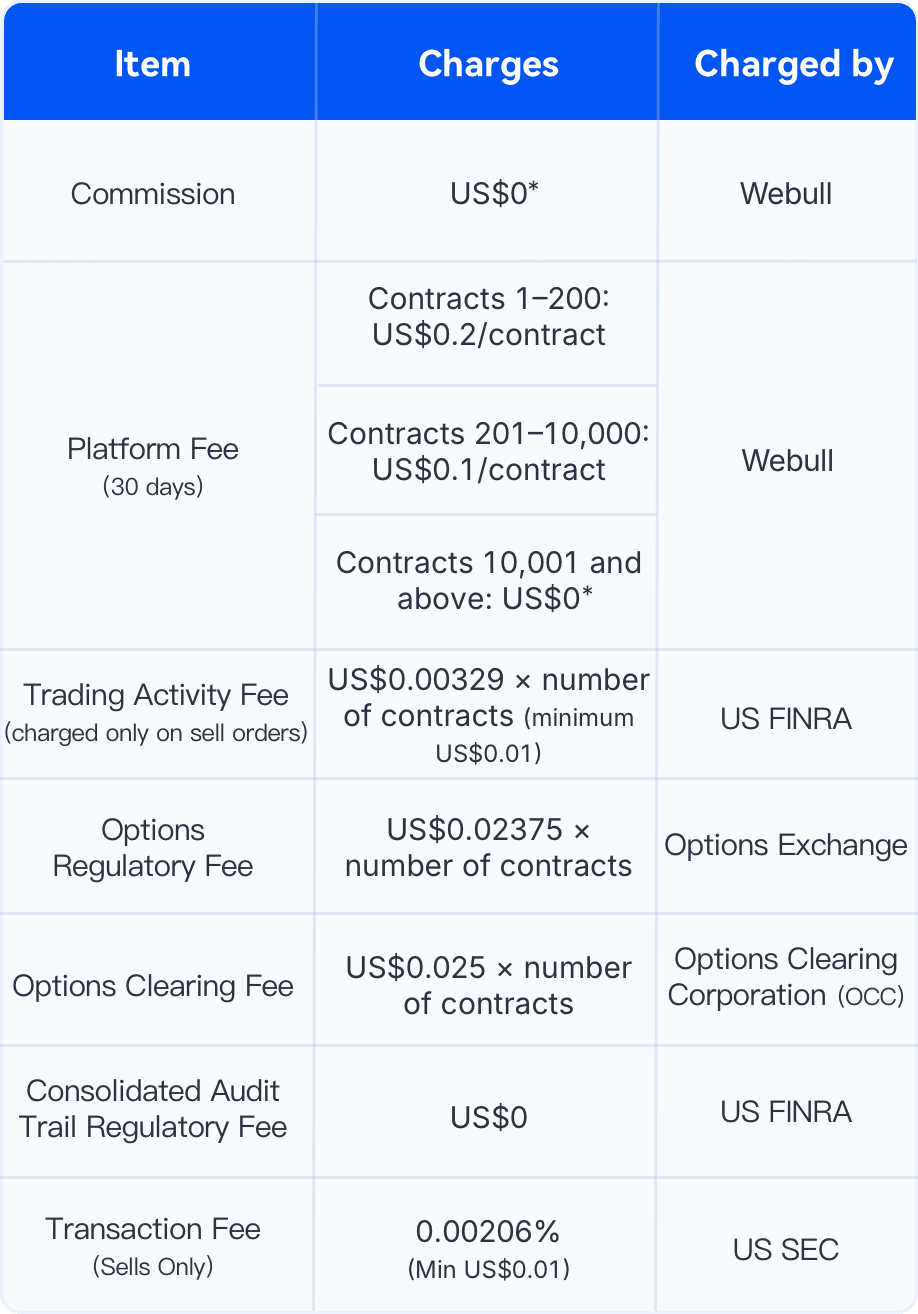Click the Contracts 10,001 and above tier
The image size is (918, 1314).
(489, 580)
